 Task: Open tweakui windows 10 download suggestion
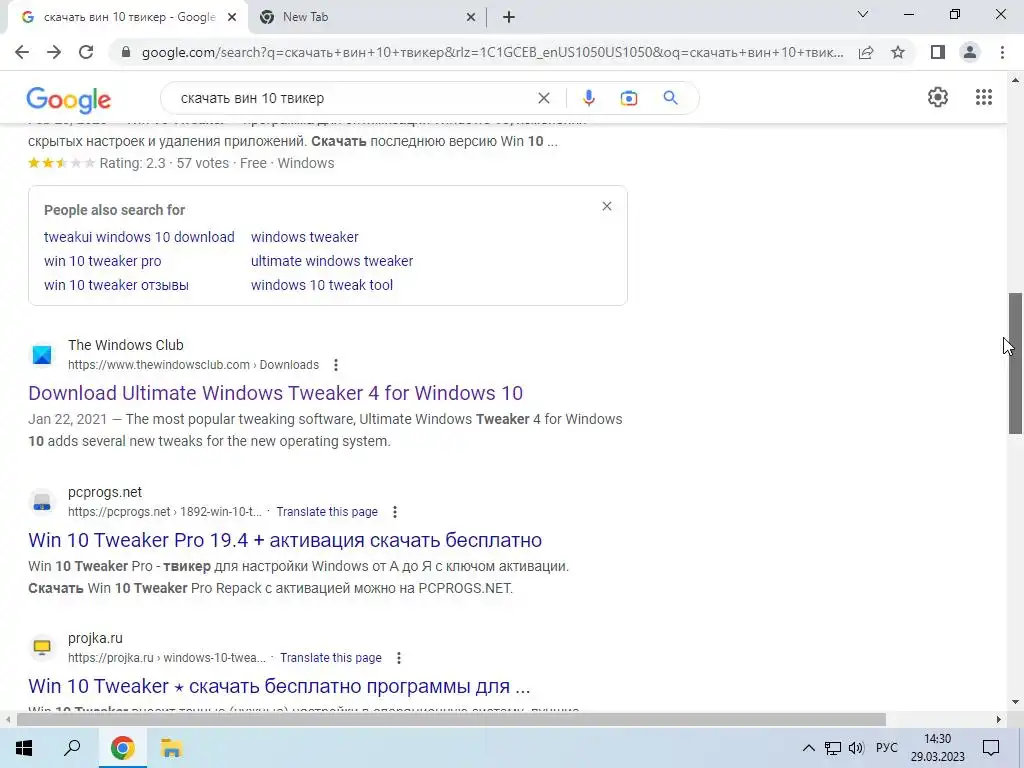(139, 237)
